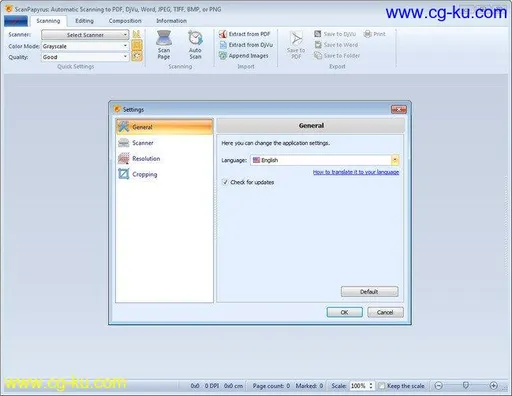This screenshot has width=512, height=396.
Task: Click the Print icon in Export group
Action: (368, 34)
